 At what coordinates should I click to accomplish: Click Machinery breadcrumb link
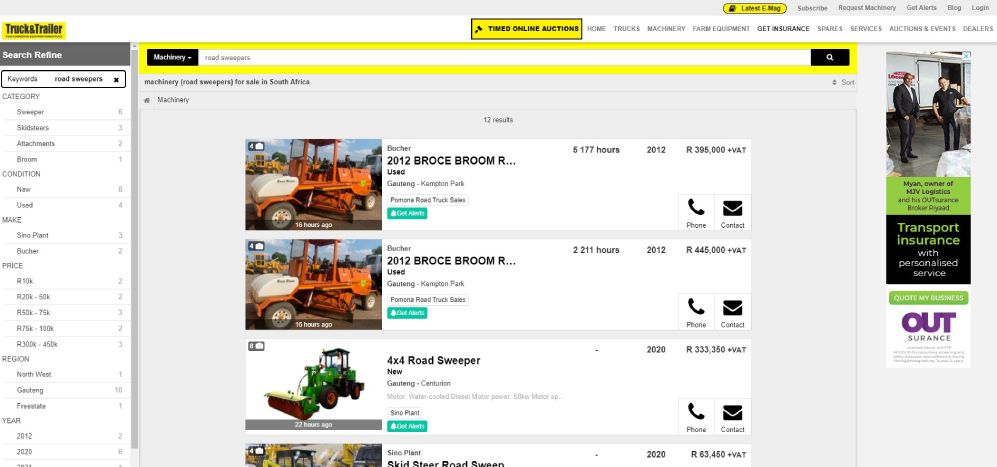pyautogui.click(x=173, y=100)
